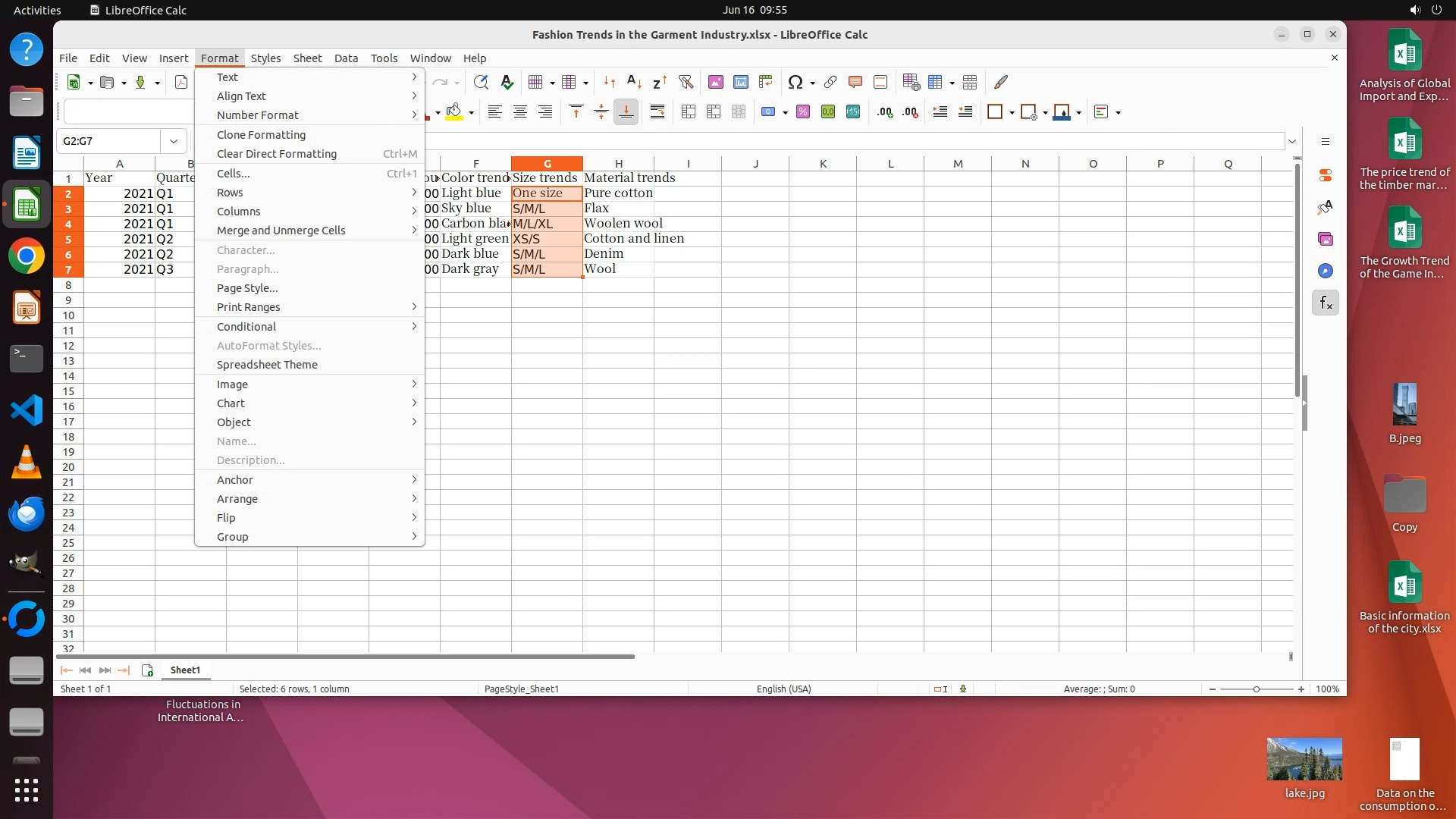This screenshot has height=819, width=1456.
Task: Open Functions deck in sidebar
Action: point(1325,303)
